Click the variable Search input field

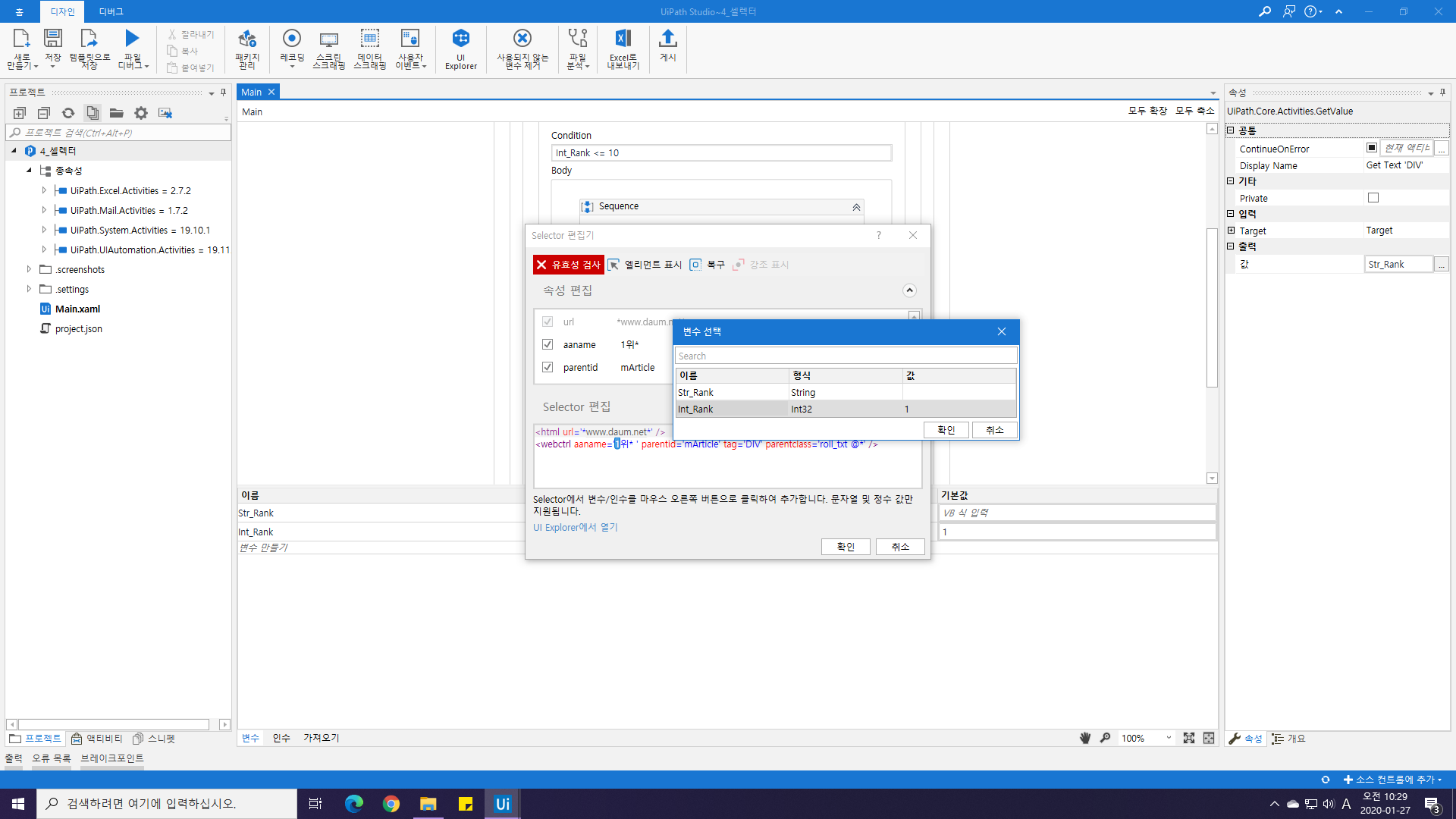tap(846, 356)
